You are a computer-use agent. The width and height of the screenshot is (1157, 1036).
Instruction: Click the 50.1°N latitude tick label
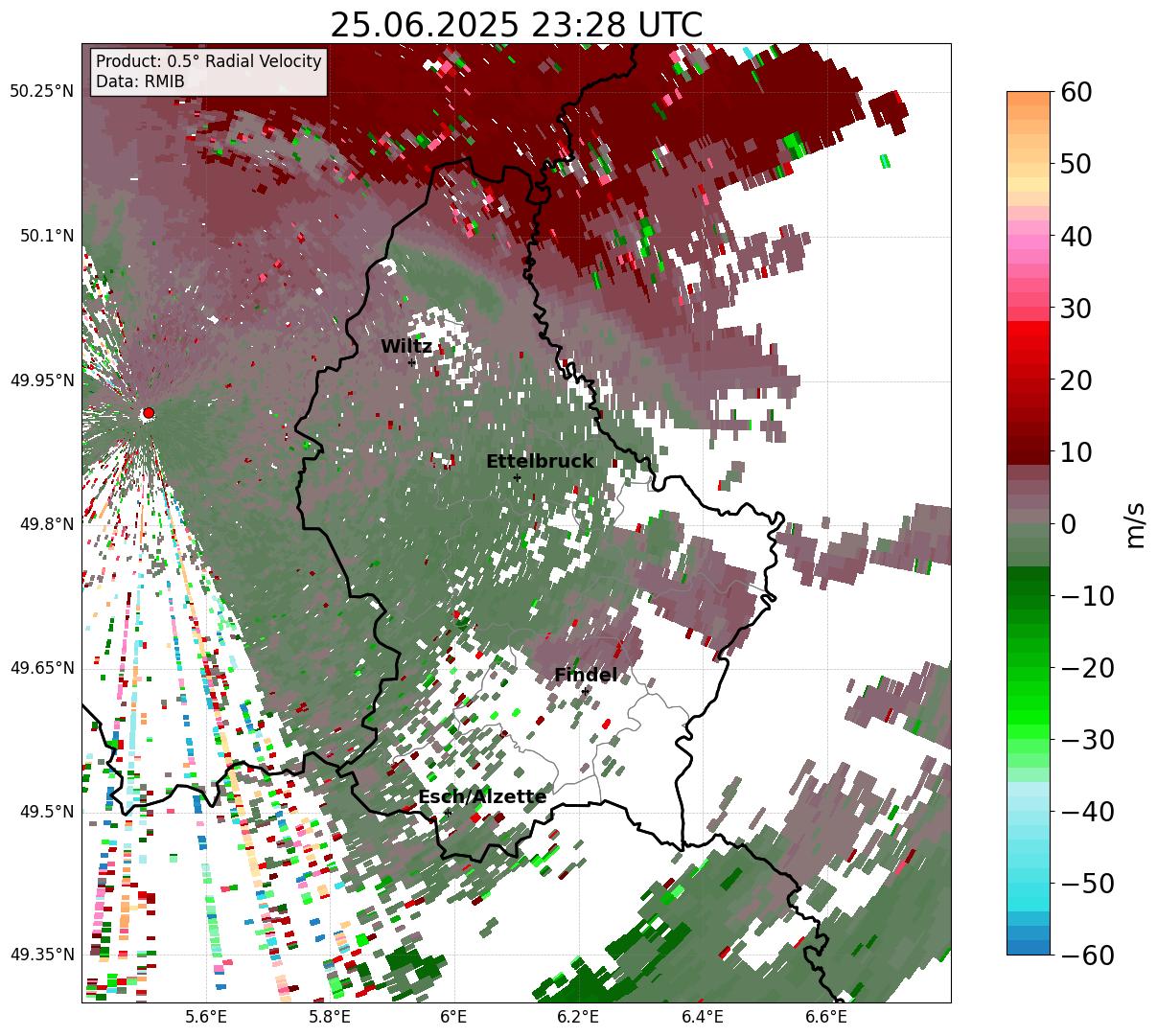pos(46,236)
